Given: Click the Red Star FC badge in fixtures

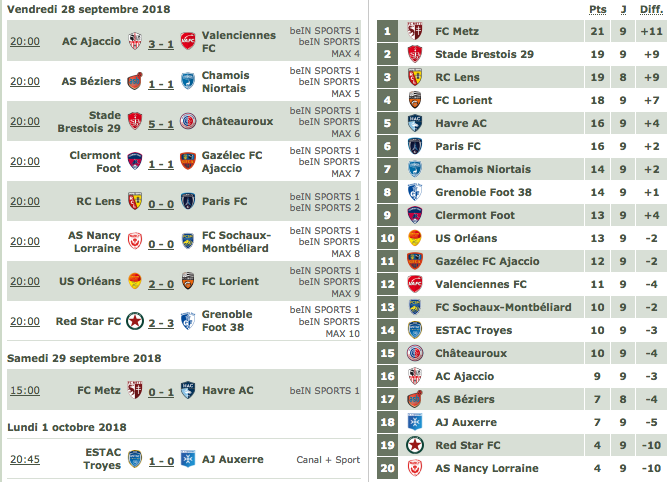Looking at the screenshot, I should click(135, 321).
